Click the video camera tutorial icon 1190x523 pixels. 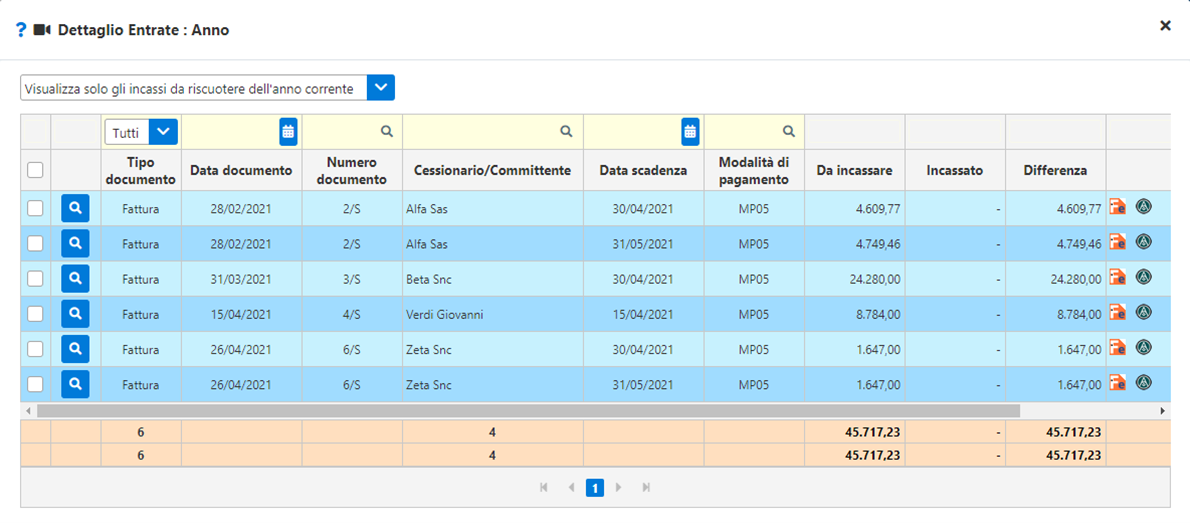point(42,30)
